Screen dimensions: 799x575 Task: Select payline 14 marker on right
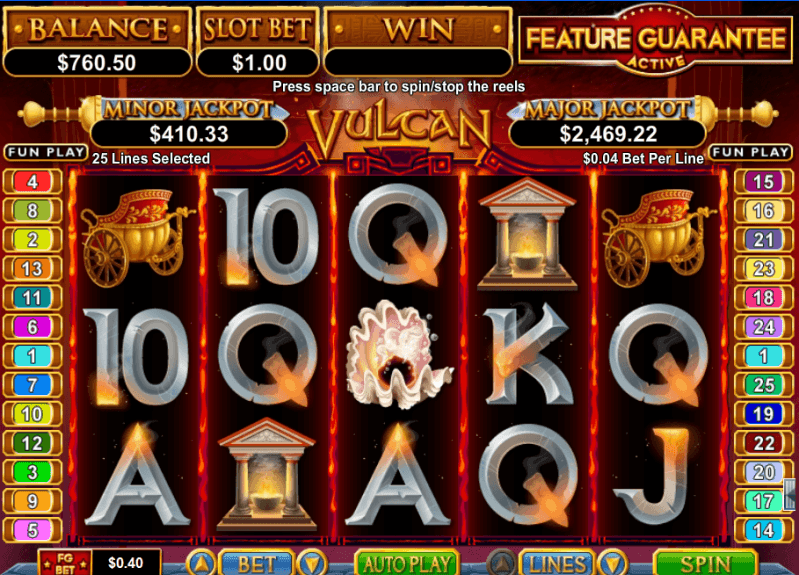tap(763, 530)
